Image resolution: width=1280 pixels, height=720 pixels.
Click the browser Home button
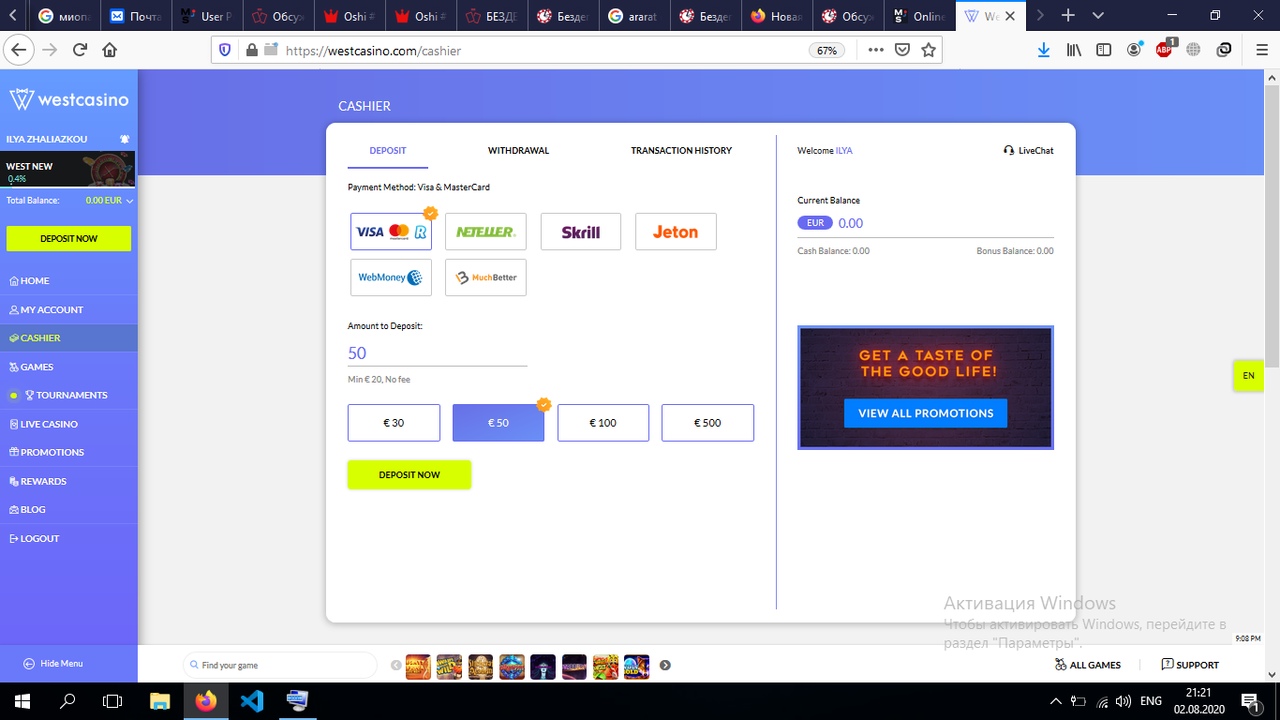[109, 50]
